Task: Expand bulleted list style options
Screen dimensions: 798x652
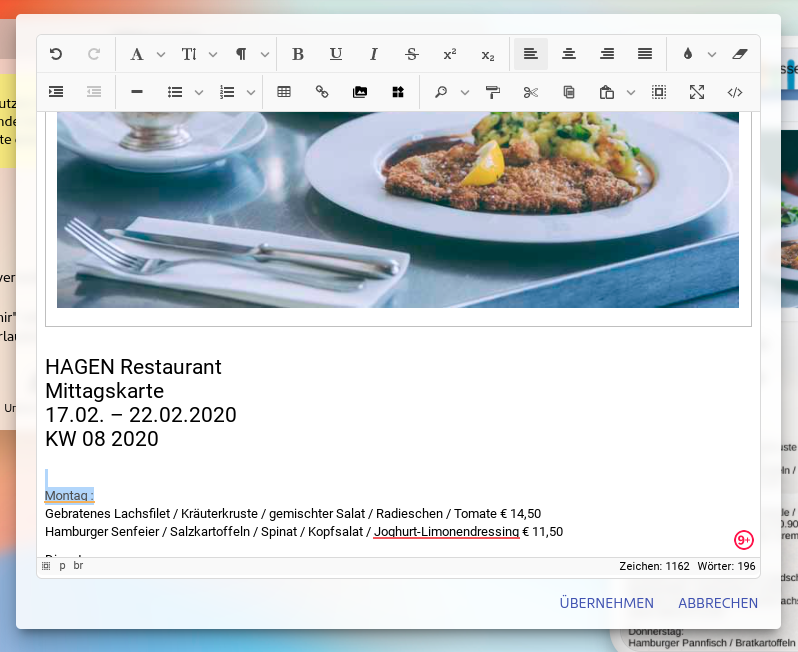Action: (199, 93)
